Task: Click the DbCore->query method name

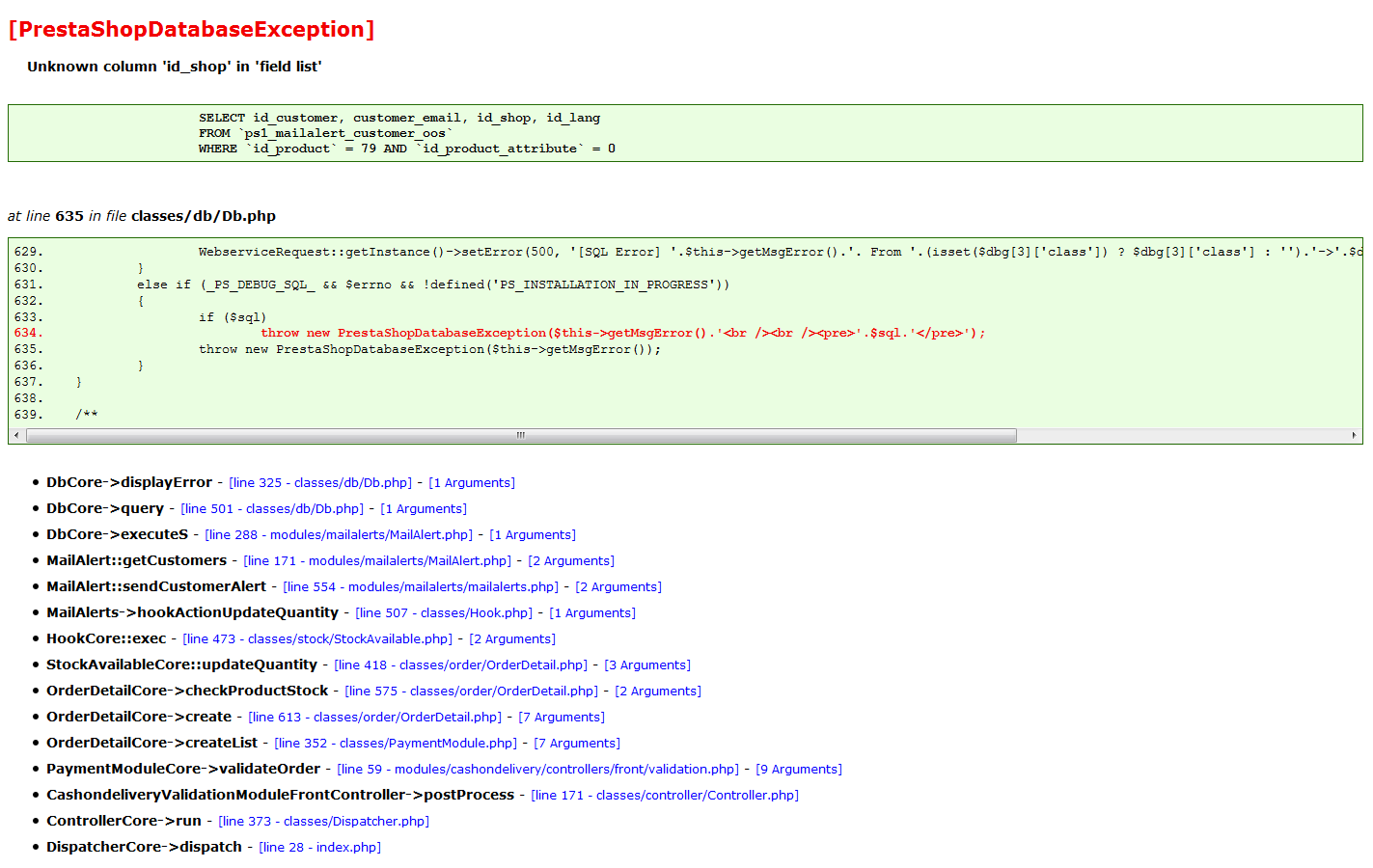Action: pyautogui.click(x=105, y=508)
